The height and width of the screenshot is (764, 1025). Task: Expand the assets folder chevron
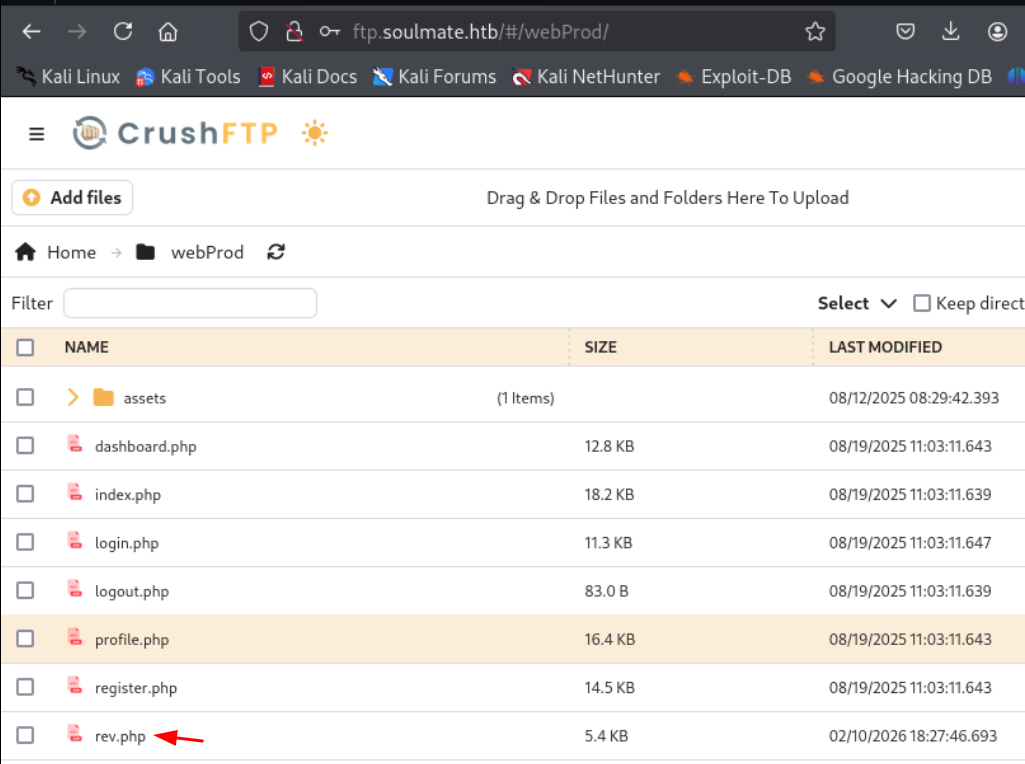click(x=71, y=397)
